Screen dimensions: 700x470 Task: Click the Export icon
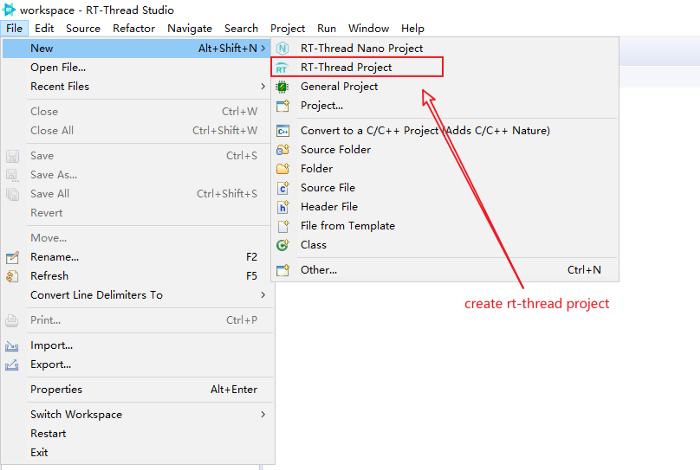point(12,365)
